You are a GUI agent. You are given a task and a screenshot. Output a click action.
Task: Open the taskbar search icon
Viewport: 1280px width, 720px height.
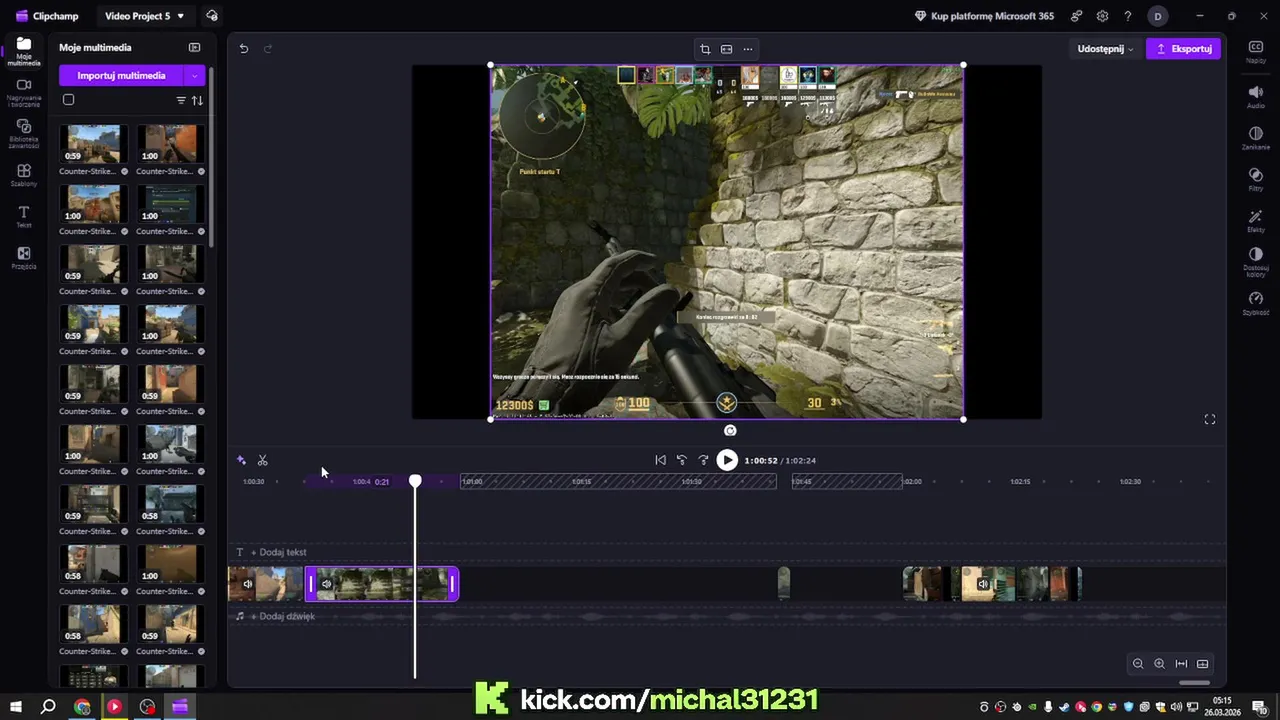pos(48,707)
